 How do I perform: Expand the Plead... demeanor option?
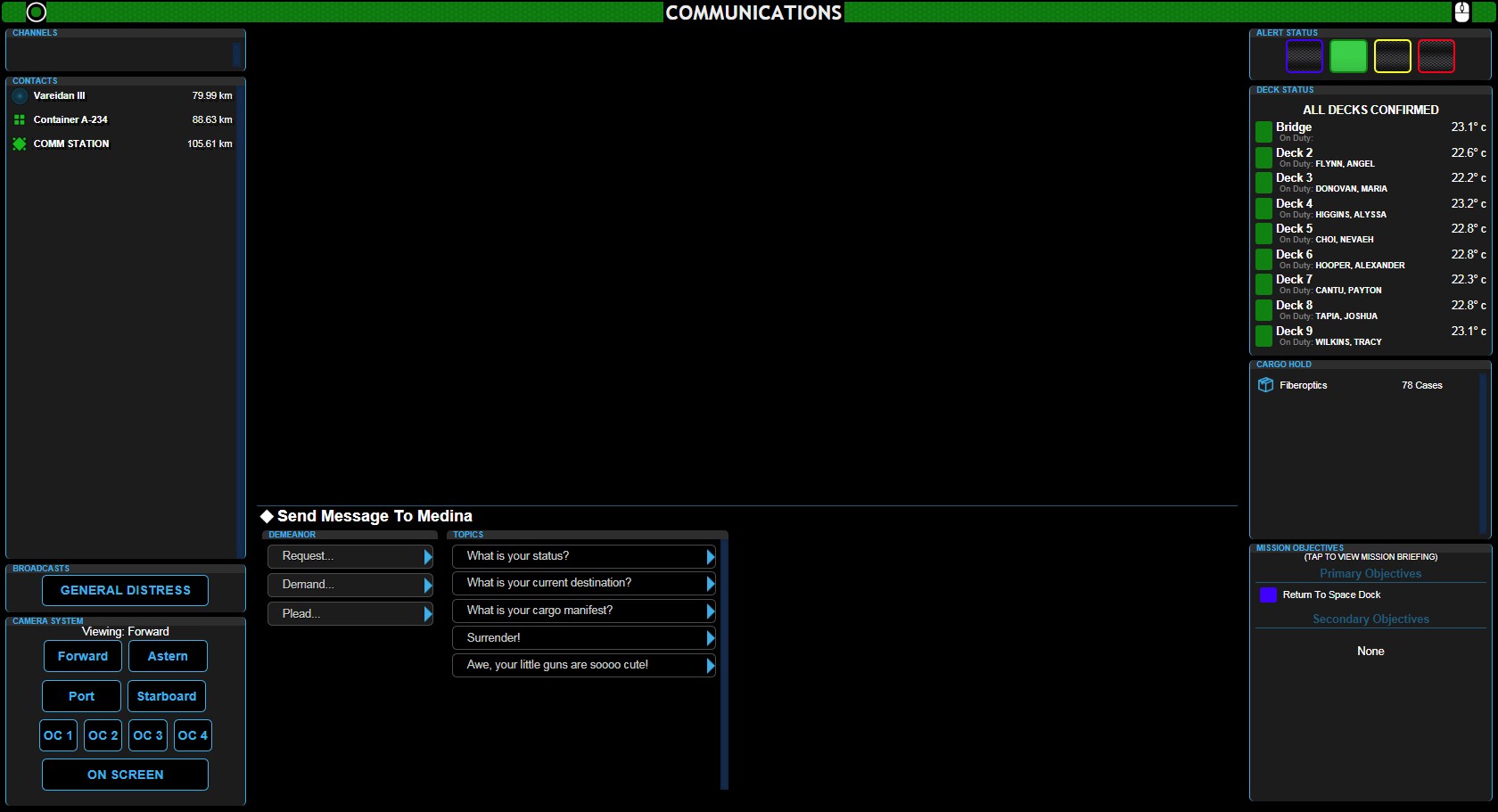tap(350, 614)
